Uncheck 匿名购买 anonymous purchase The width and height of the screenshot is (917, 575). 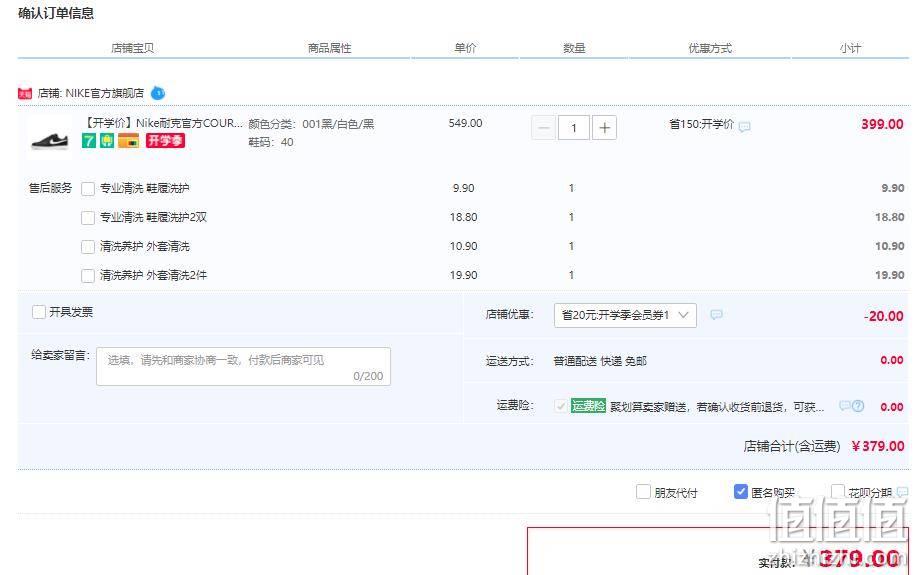click(741, 491)
